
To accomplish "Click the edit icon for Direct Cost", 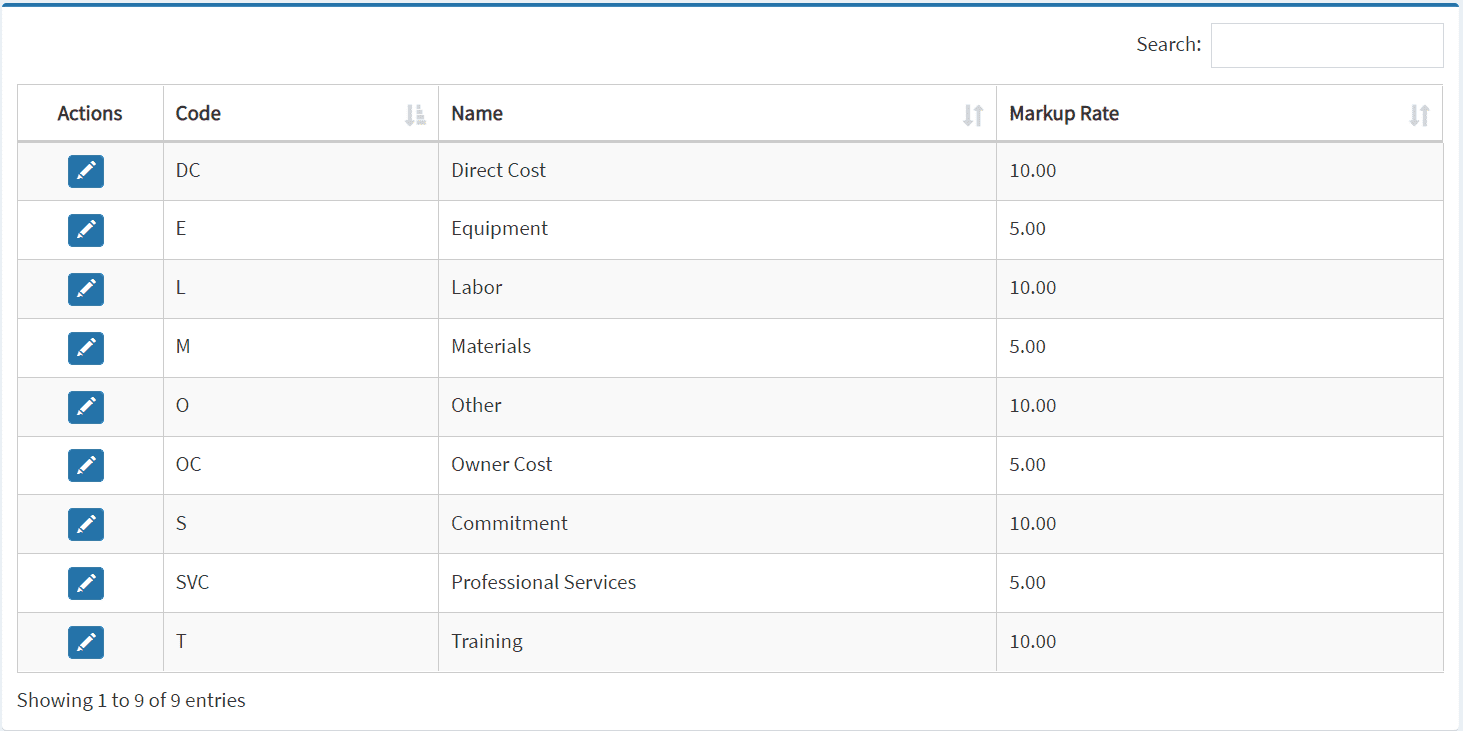I will (x=86, y=171).
